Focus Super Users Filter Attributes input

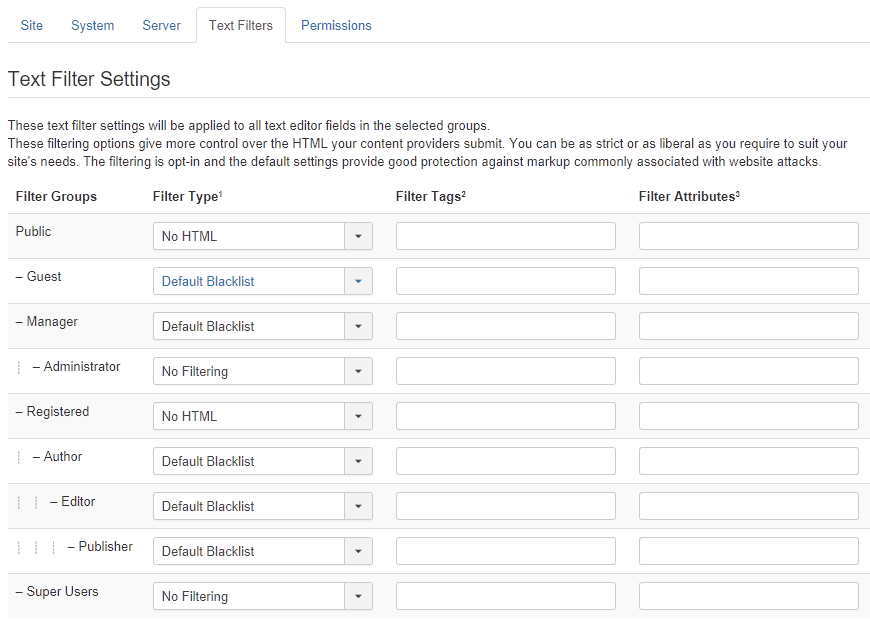pos(748,596)
